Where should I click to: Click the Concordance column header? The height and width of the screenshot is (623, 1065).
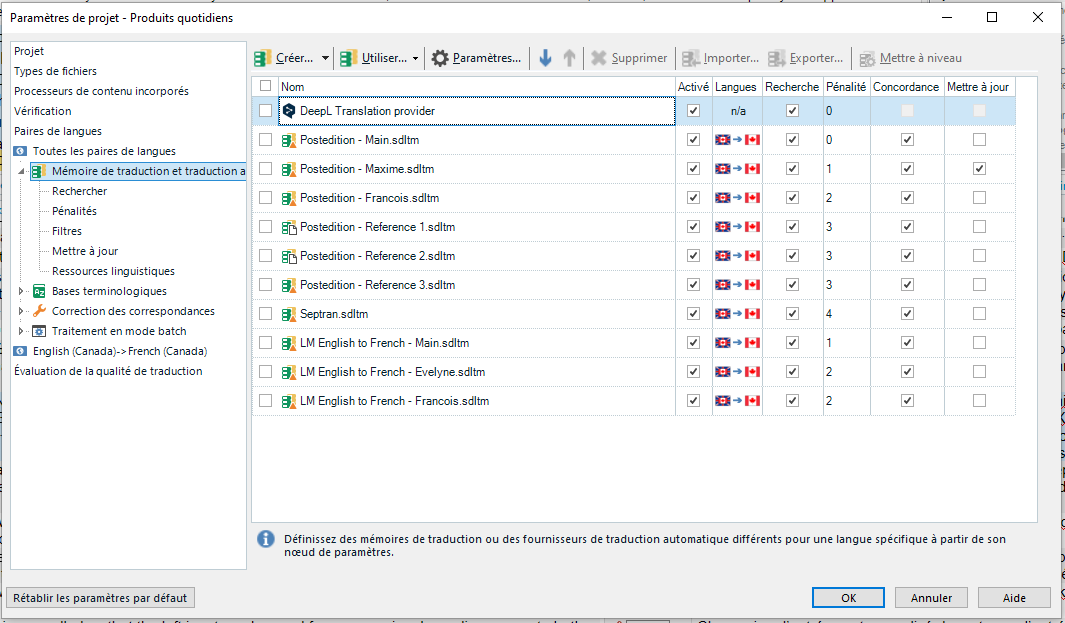click(907, 86)
